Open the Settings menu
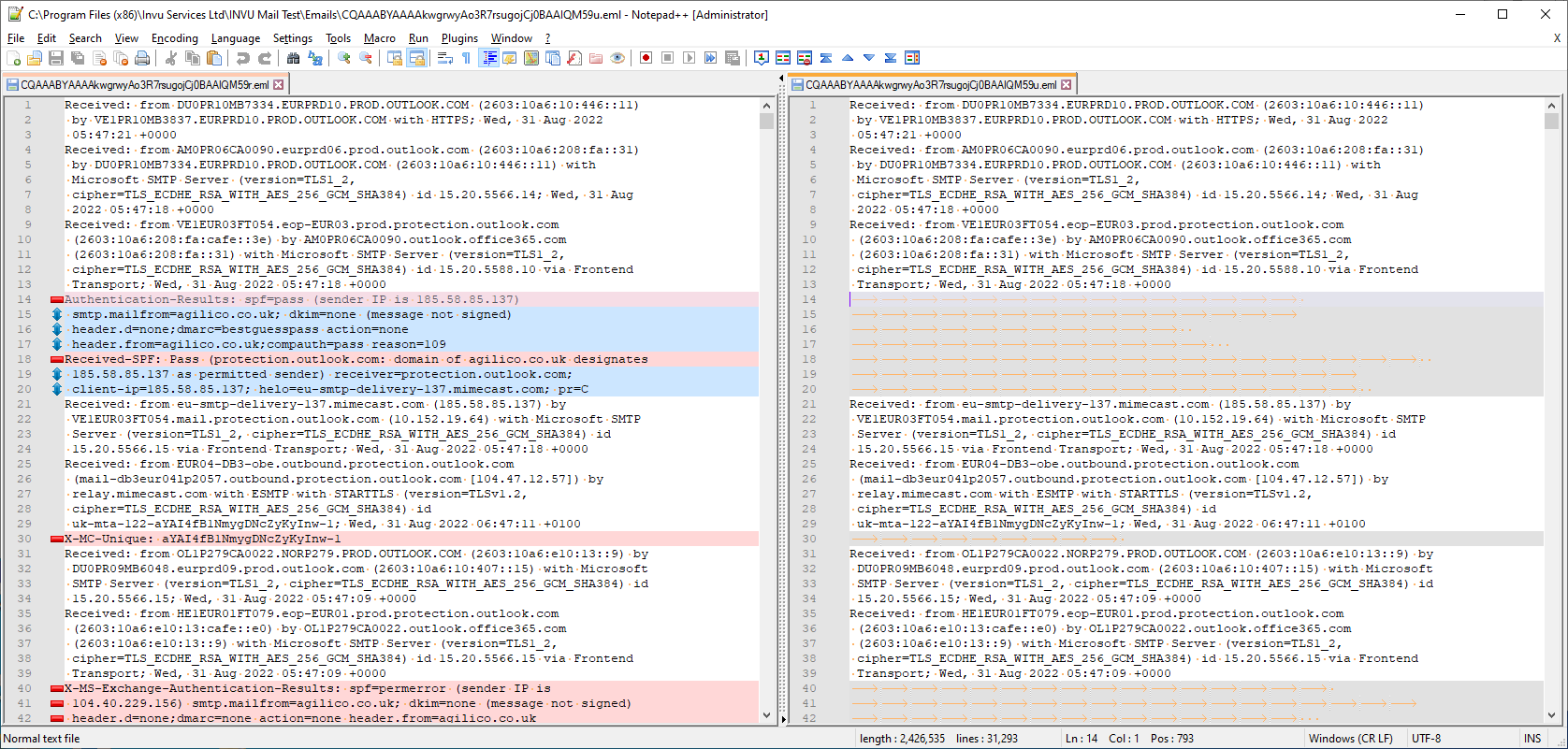The image size is (1568, 749). pyautogui.click(x=293, y=38)
